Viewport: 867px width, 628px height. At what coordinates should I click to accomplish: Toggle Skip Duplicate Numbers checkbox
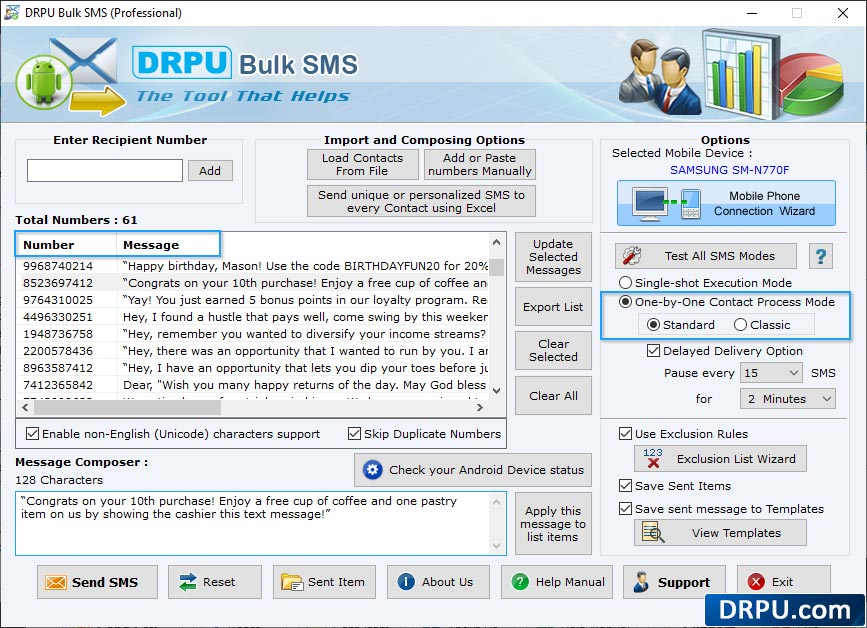pos(424,433)
